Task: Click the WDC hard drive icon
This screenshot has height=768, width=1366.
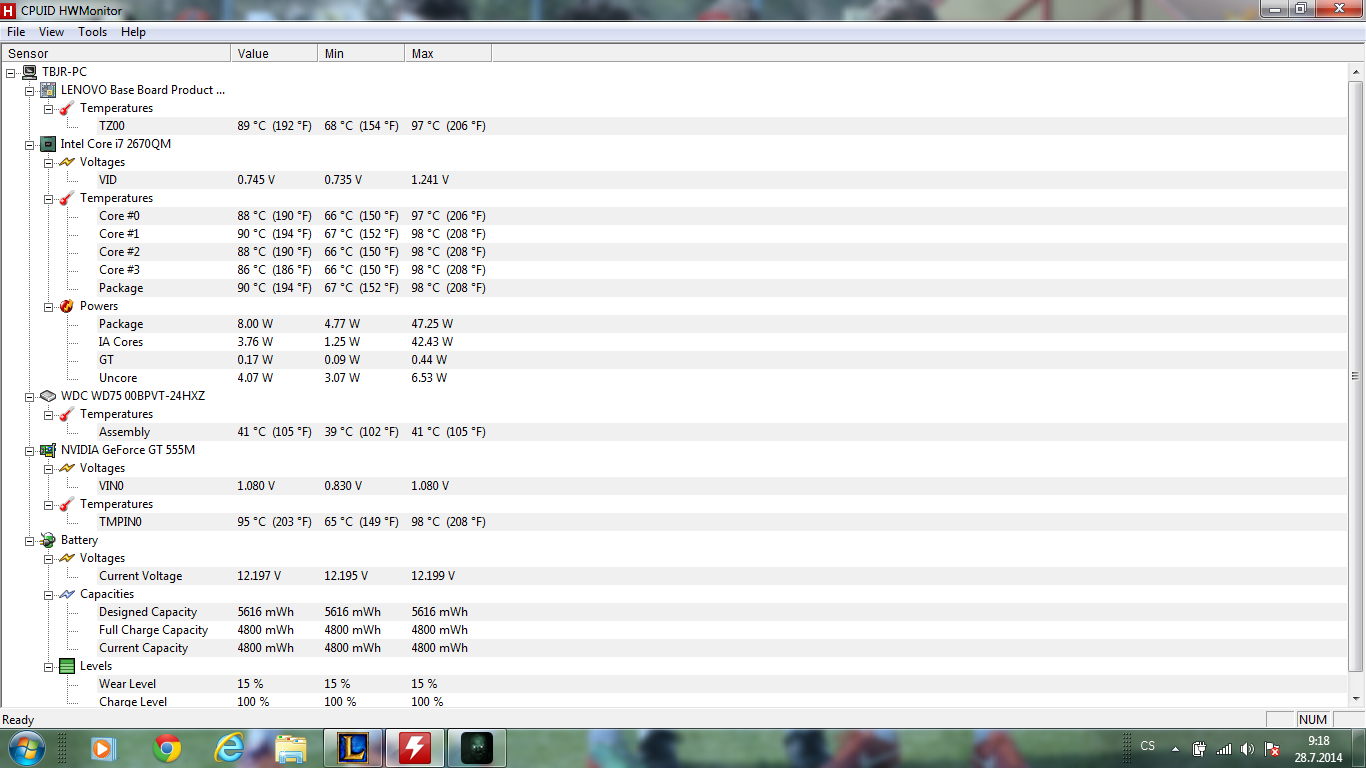Action: (x=48, y=396)
